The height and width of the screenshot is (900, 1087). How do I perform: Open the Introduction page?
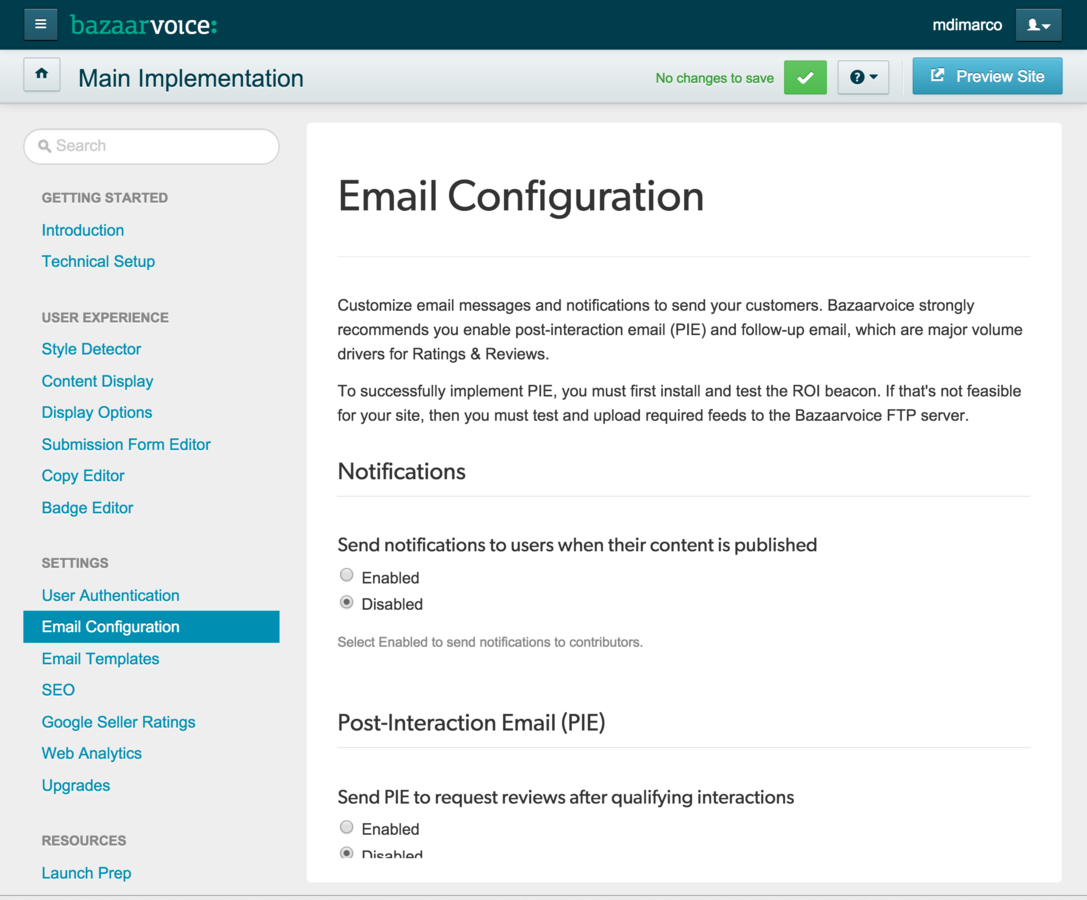82,230
